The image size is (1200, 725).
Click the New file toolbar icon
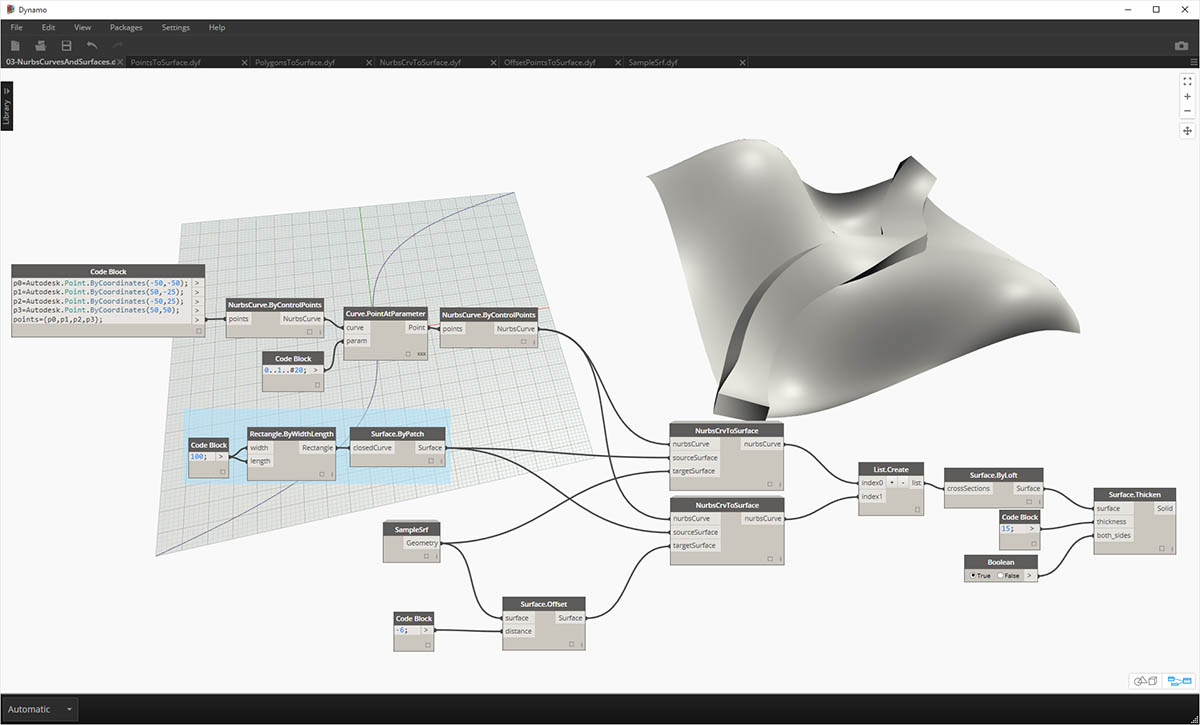[x=16, y=46]
